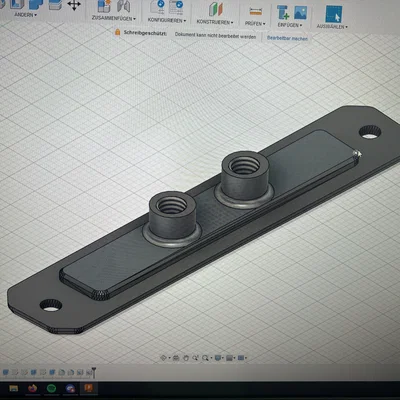Image resolution: width=400 pixels, height=400 pixels.
Task: Select the Move/Copy arrows tool
Action: [x=74, y=5]
